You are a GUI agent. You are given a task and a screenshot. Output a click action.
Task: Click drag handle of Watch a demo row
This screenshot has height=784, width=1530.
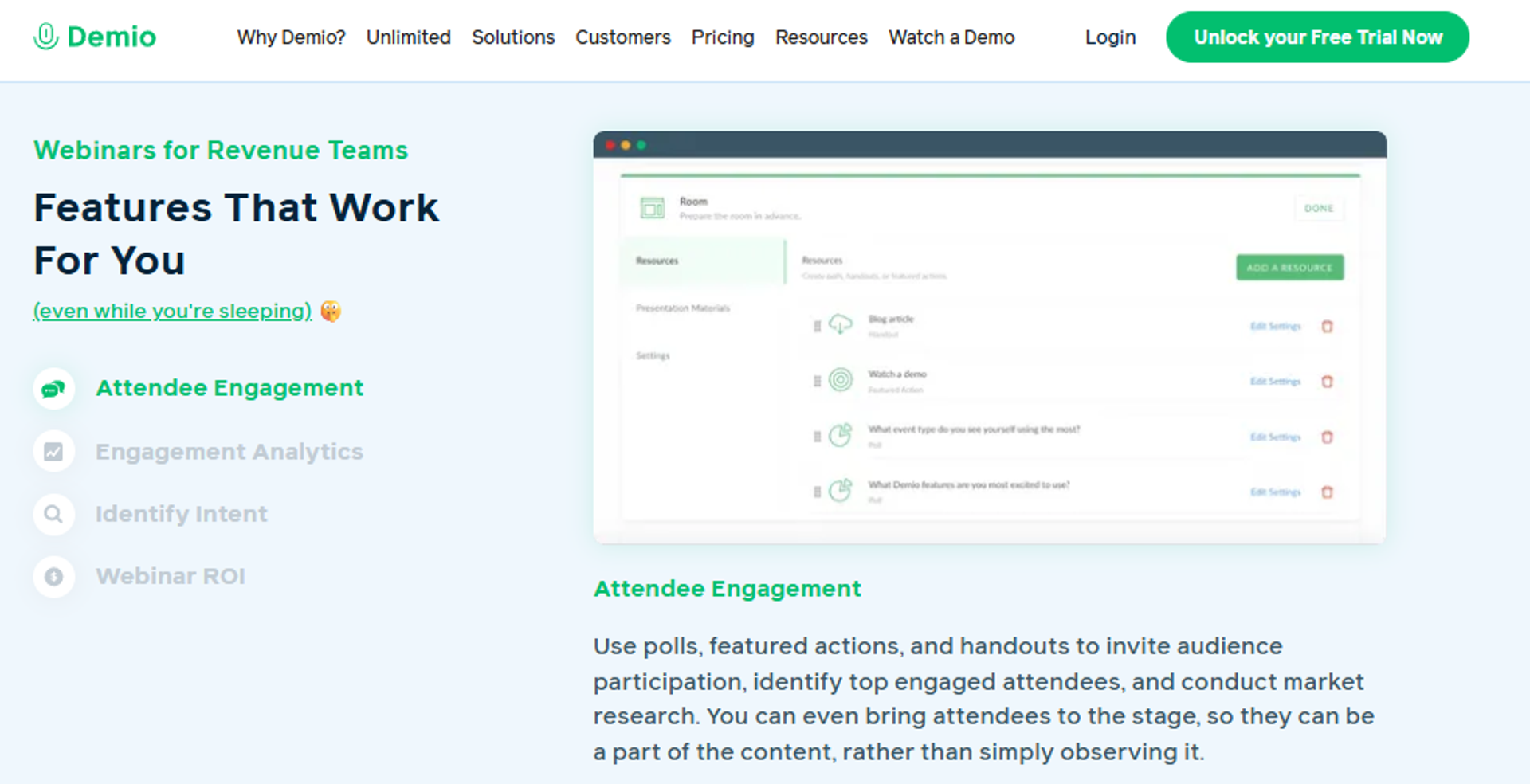click(x=817, y=381)
